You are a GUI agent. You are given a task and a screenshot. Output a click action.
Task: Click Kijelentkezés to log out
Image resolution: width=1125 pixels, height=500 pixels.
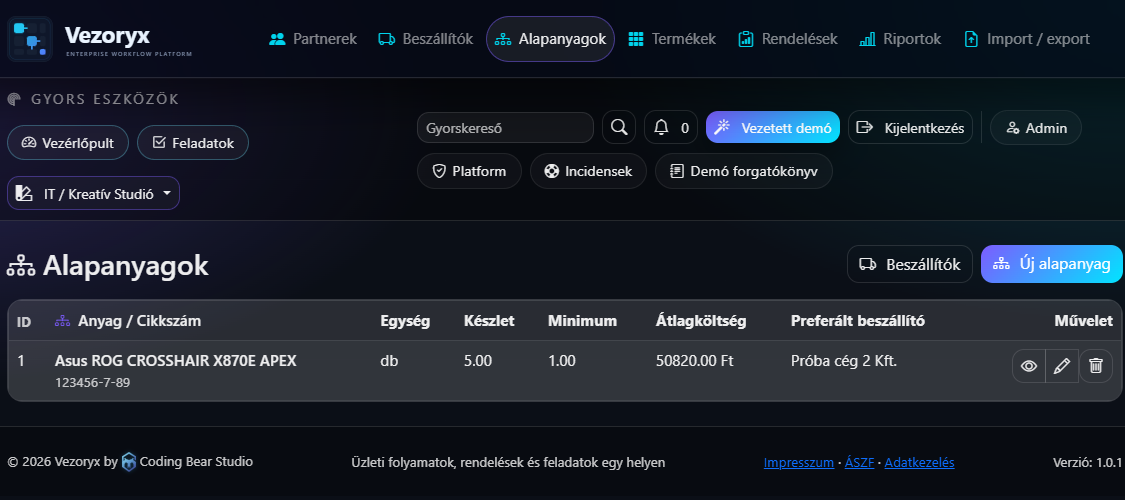pyautogui.click(x=911, y=127)
